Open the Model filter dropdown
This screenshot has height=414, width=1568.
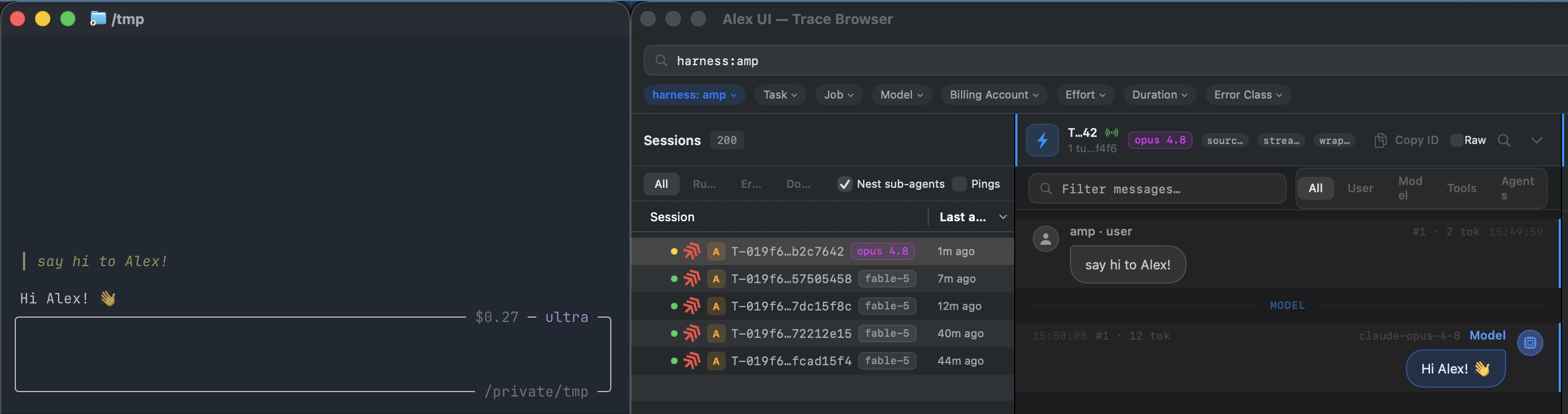(901, 94)
